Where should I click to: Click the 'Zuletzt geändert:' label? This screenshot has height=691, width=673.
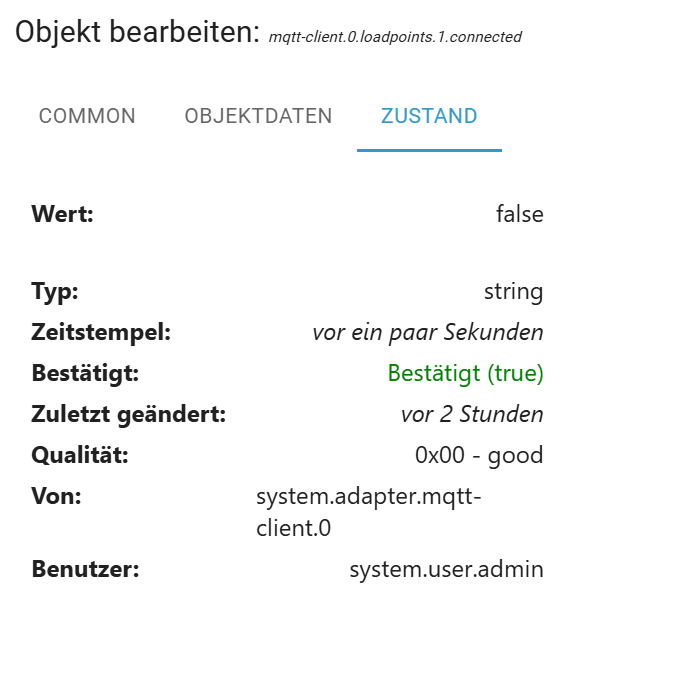click(x=129, y=414)
